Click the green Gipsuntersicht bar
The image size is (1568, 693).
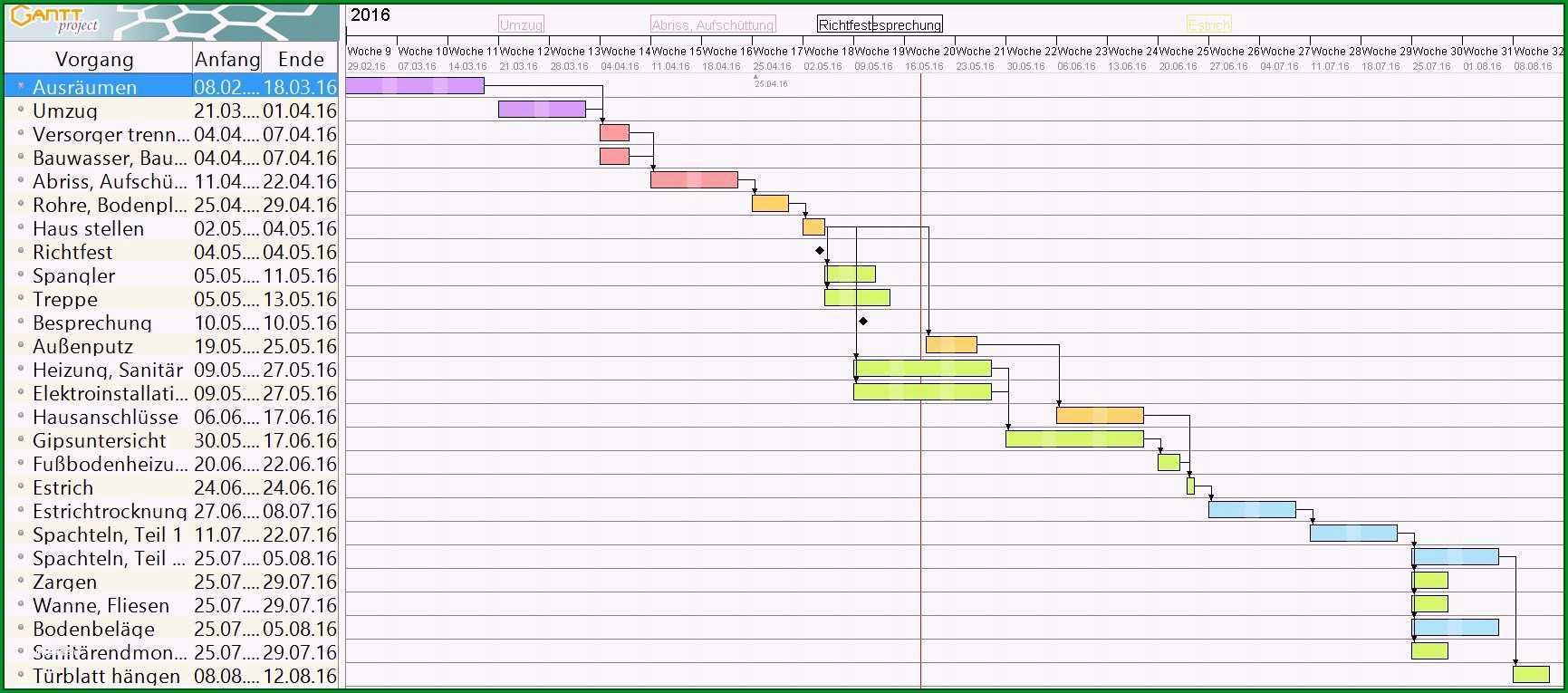pos(1074,439)
